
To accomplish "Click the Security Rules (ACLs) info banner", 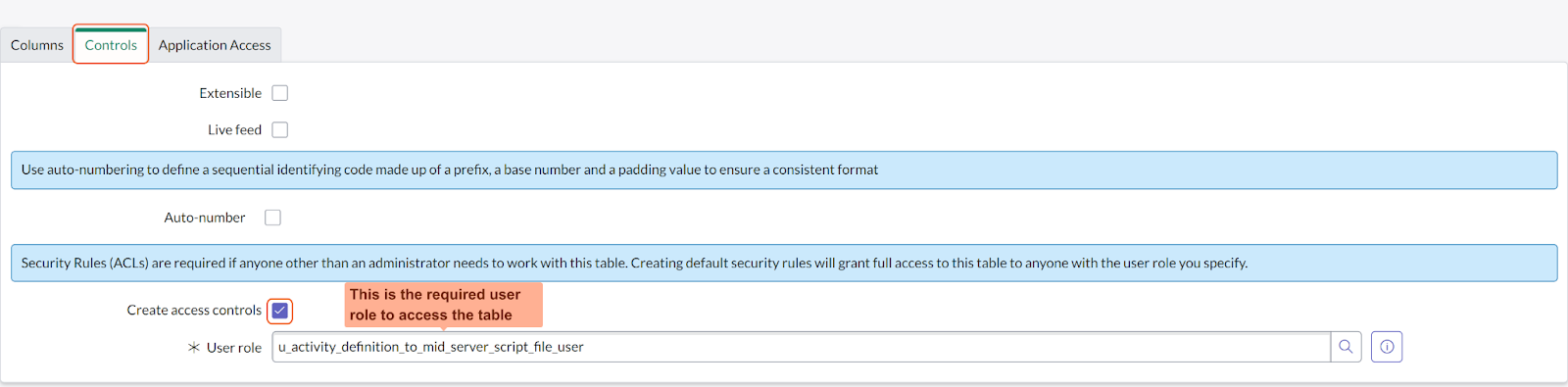I will point(784,264).
